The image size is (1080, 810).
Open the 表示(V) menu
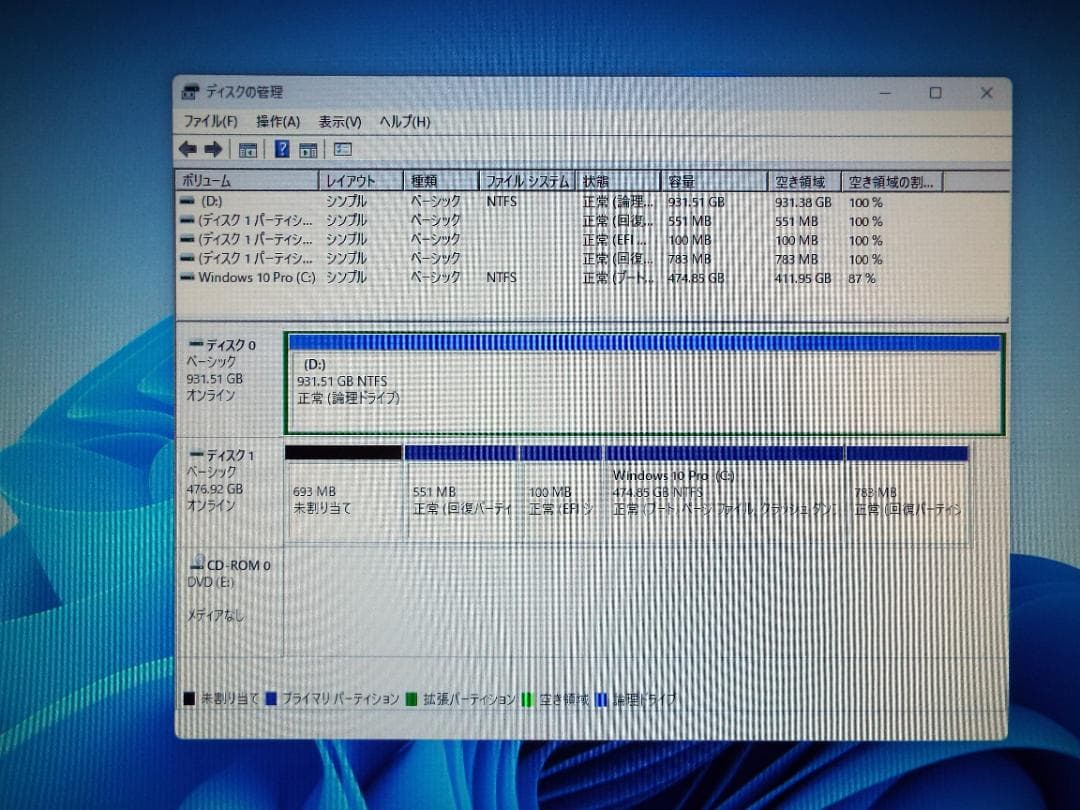point(338,121)
